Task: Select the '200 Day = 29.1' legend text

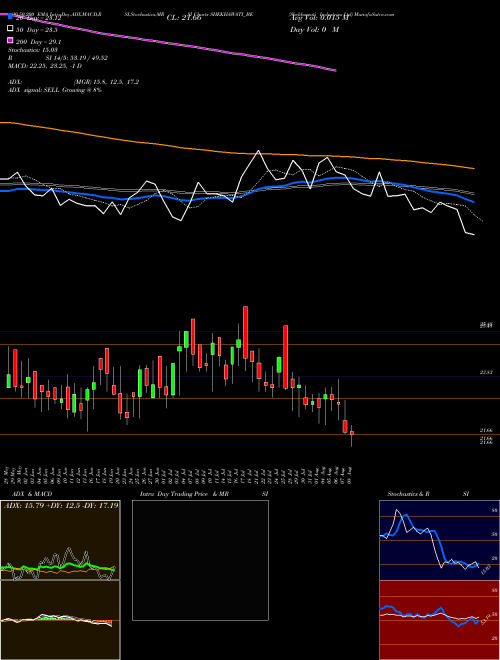Action: 38,41
